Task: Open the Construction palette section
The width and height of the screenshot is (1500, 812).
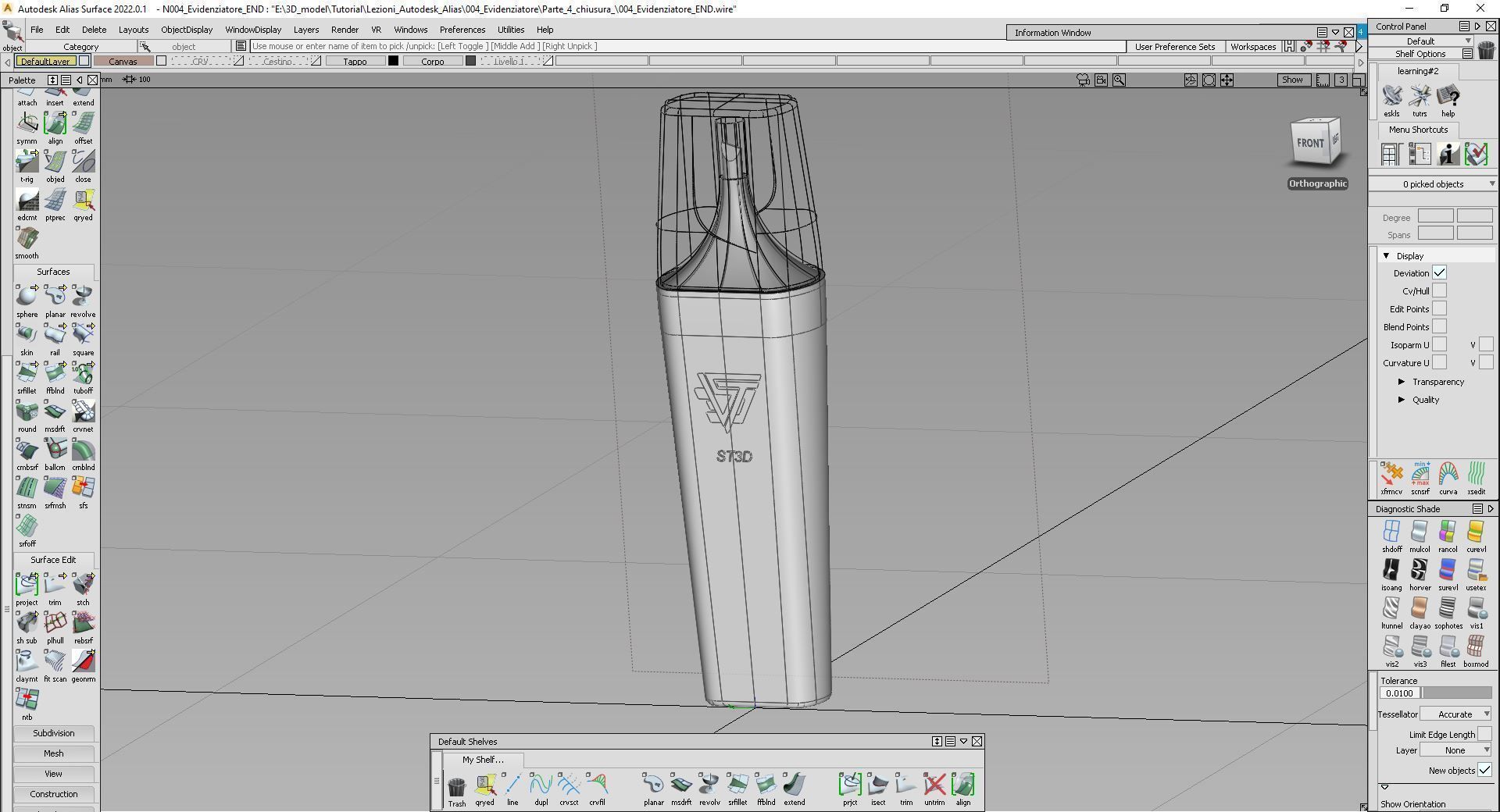Action: (54, 794)
